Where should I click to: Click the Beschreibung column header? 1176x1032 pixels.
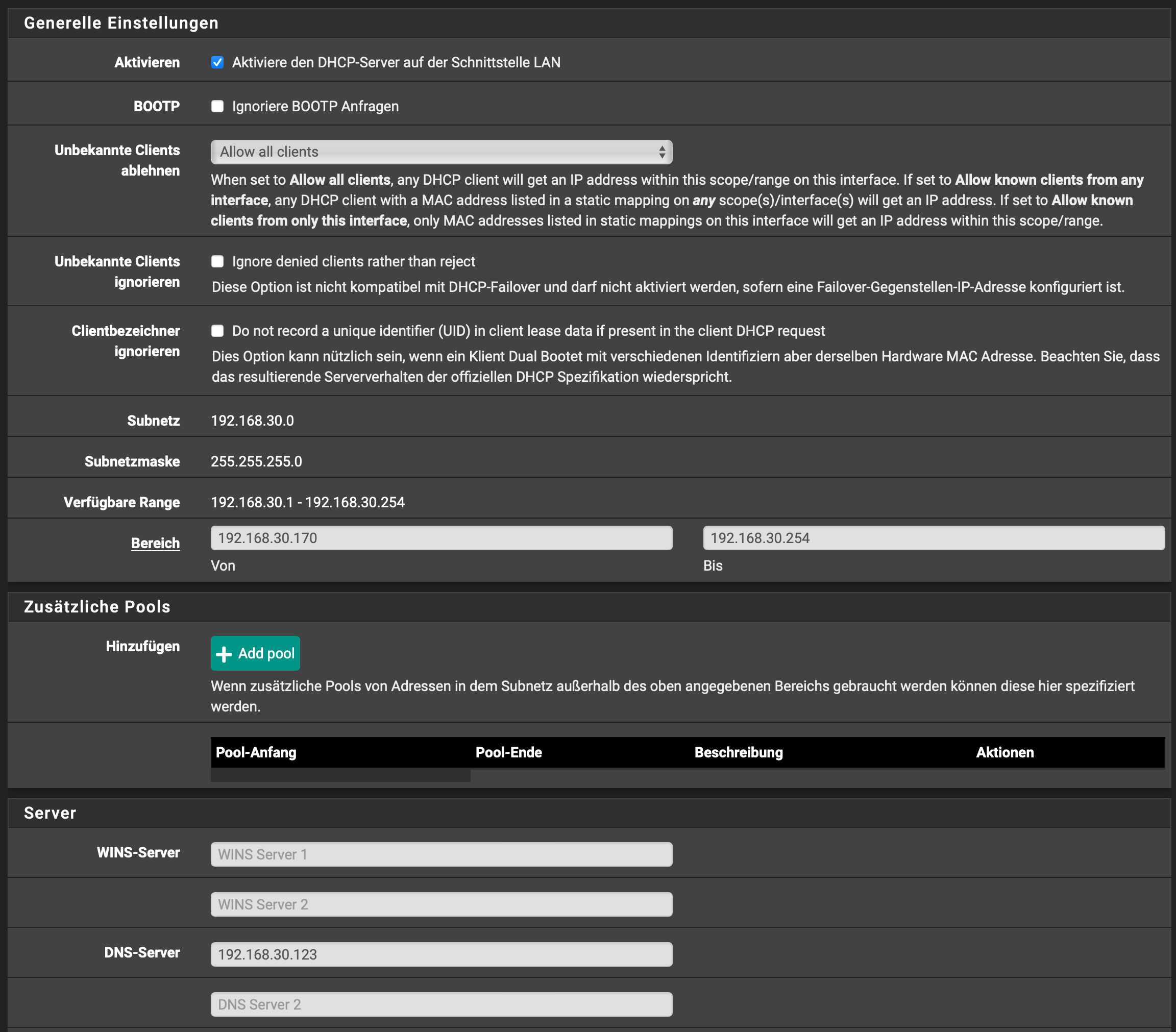tap(738, 752)
